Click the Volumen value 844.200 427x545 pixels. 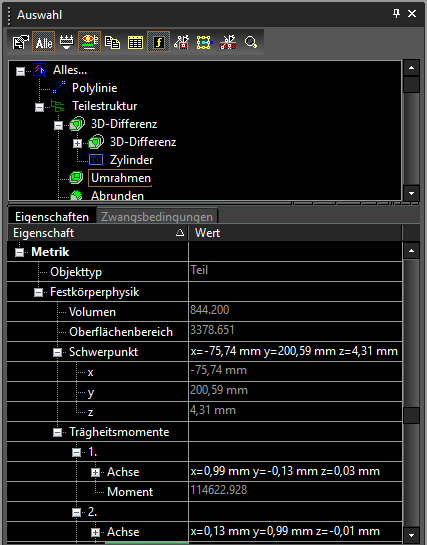(210, 310)
